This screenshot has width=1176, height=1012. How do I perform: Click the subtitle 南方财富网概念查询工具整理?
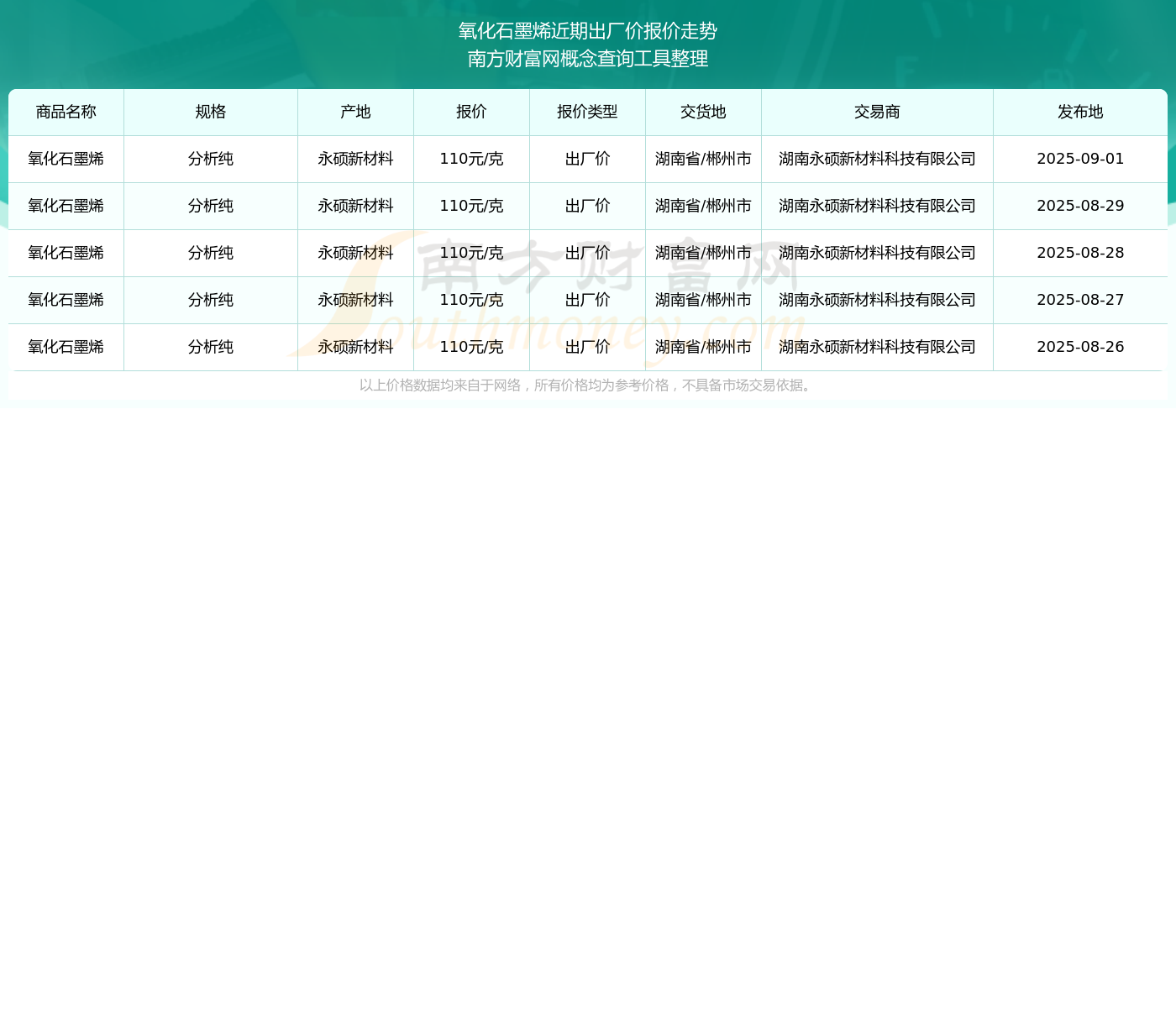588,59
